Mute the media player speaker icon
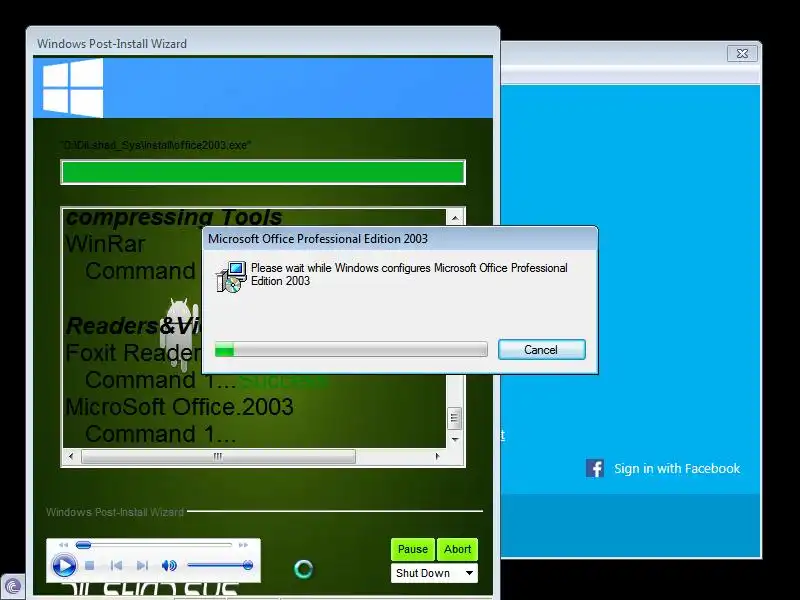 [169, 565]
